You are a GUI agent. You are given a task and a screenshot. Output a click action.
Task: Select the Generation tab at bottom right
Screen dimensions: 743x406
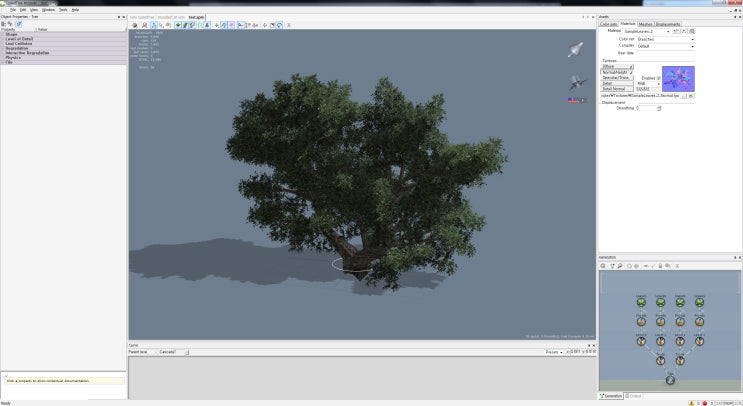tap(611, 396)
